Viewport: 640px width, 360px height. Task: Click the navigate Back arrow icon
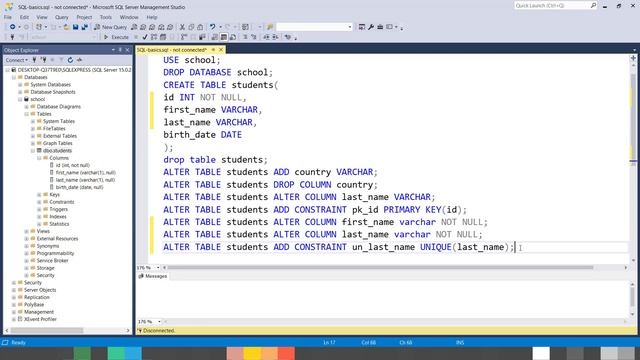click(13, 27)
